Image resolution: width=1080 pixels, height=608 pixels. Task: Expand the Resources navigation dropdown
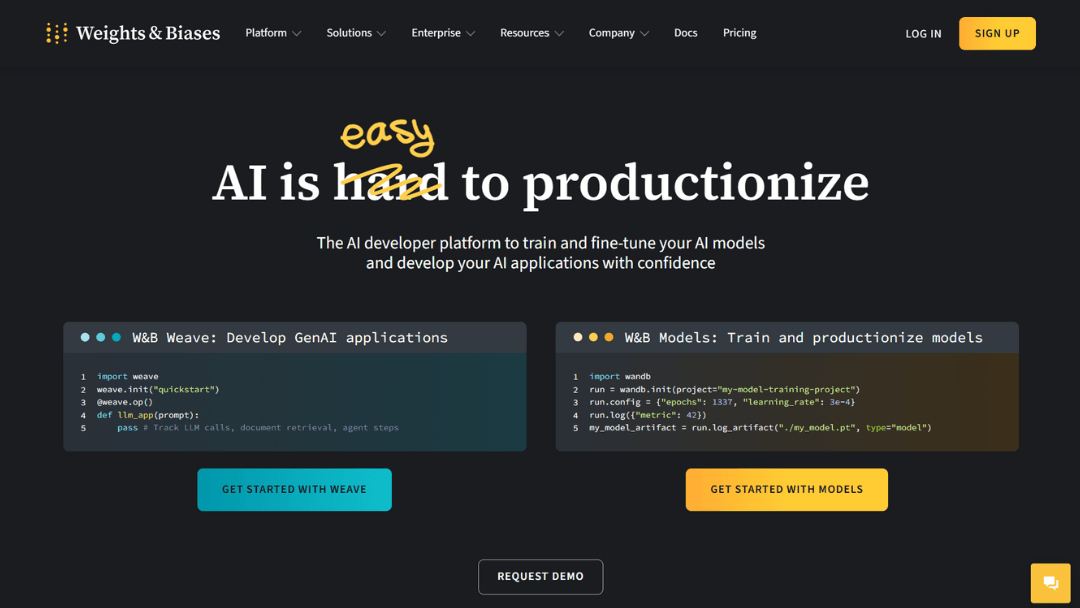point(531,33)
